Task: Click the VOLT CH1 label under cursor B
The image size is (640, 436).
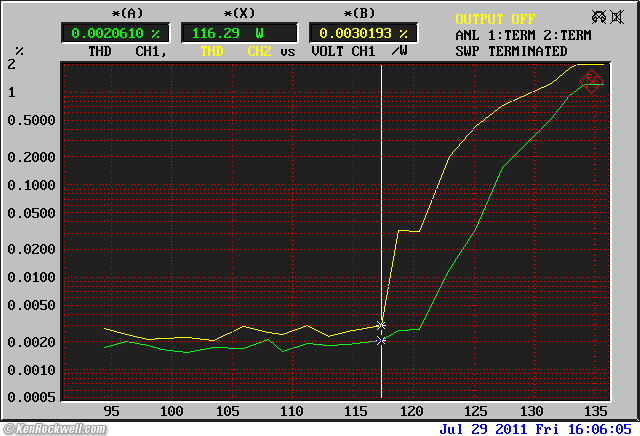Action: click(x=340, y=51)
